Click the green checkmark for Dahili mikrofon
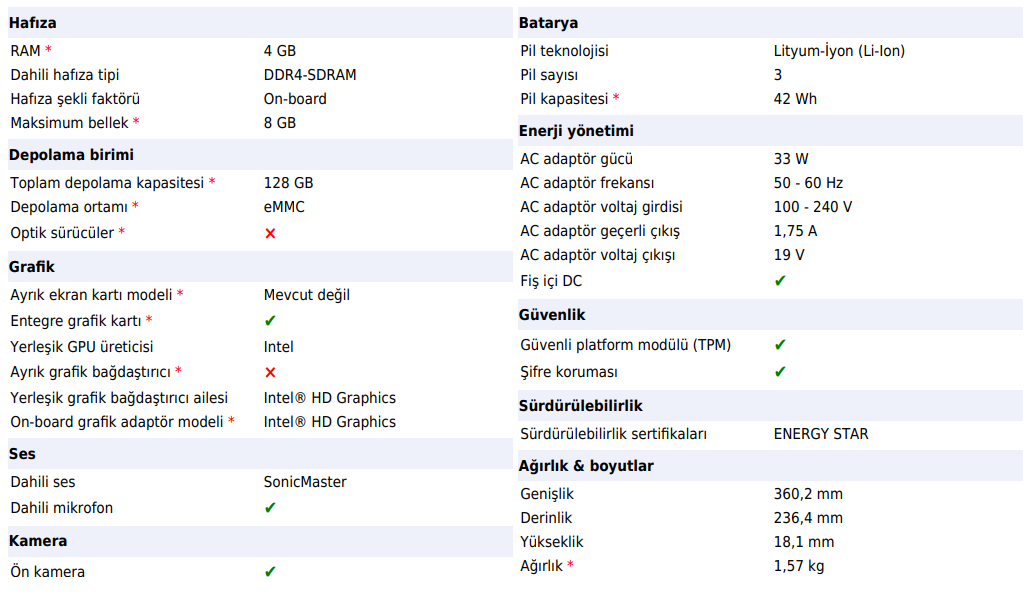Screen dimensions: 1034x614 click(270, 508)
